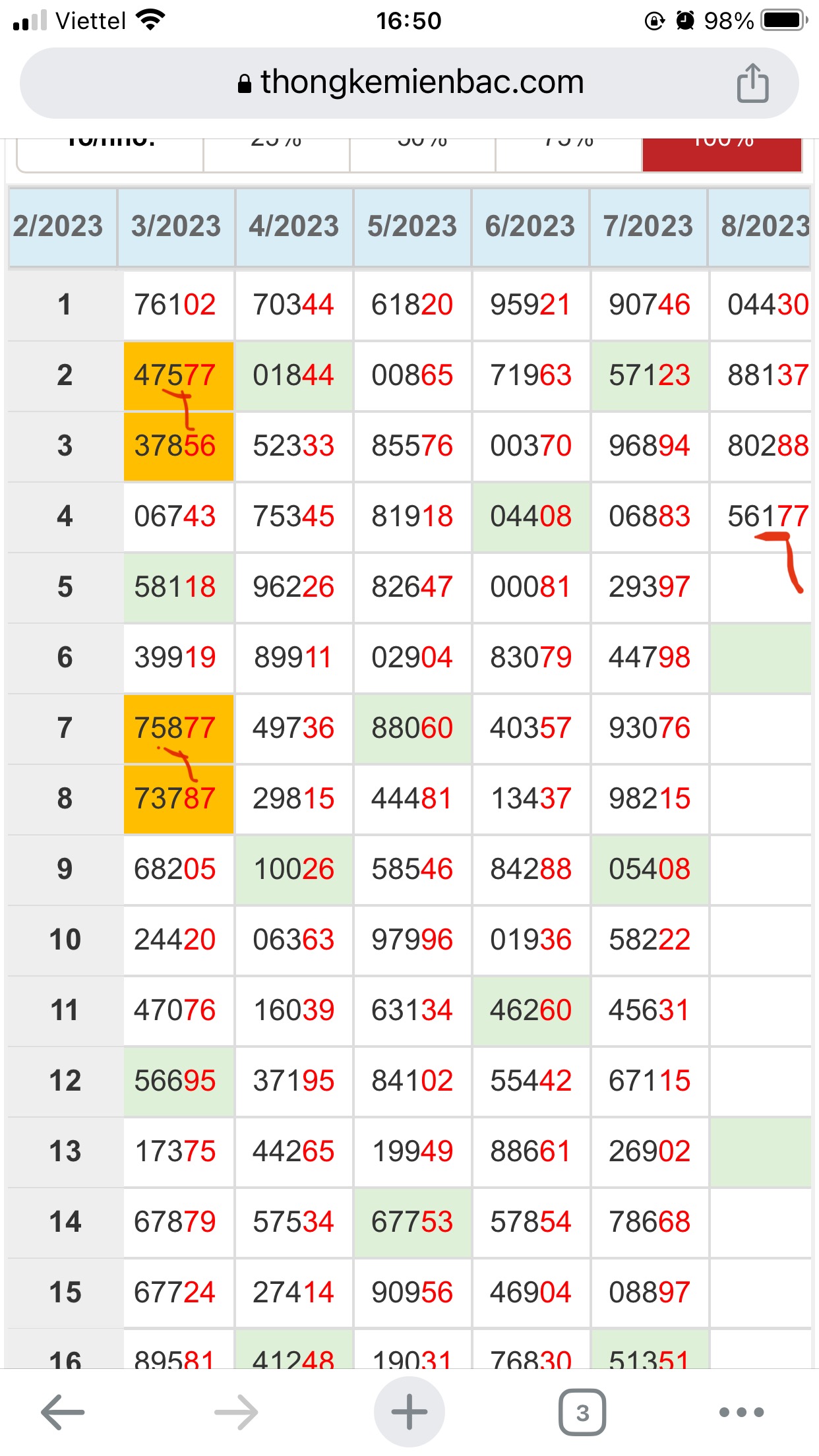The height and width of the screenshot is (1456, 819).
Task: Select the red 100% highlight option
Action: [722, 154]
